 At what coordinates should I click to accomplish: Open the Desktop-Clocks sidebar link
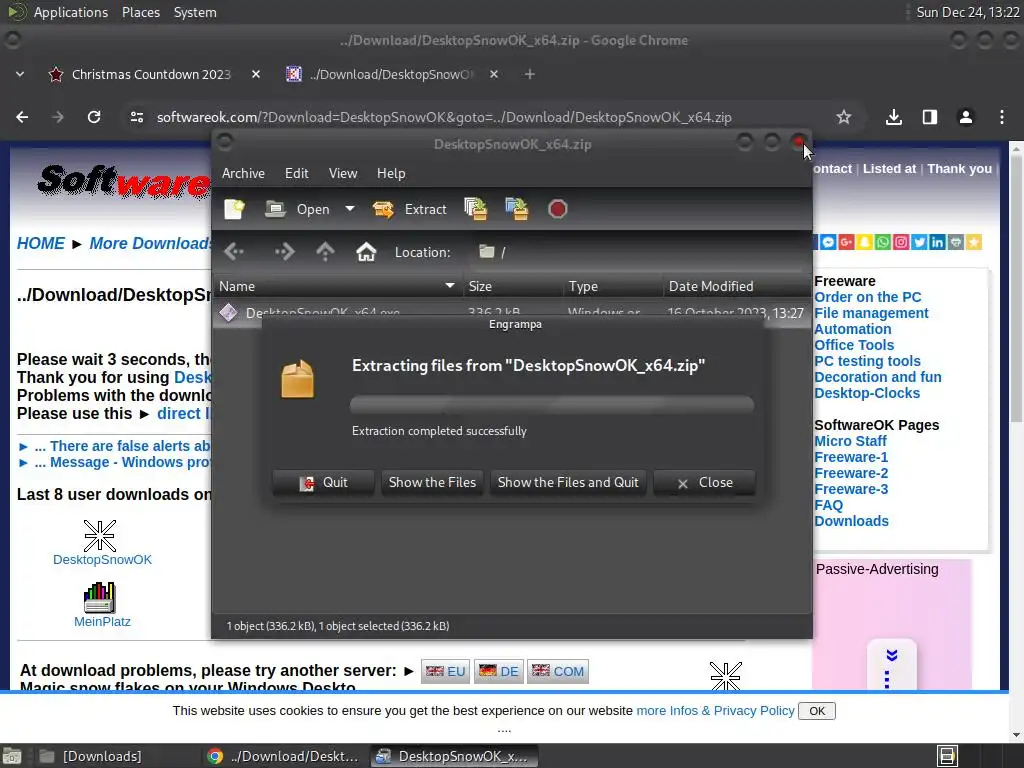pos(867,393)
